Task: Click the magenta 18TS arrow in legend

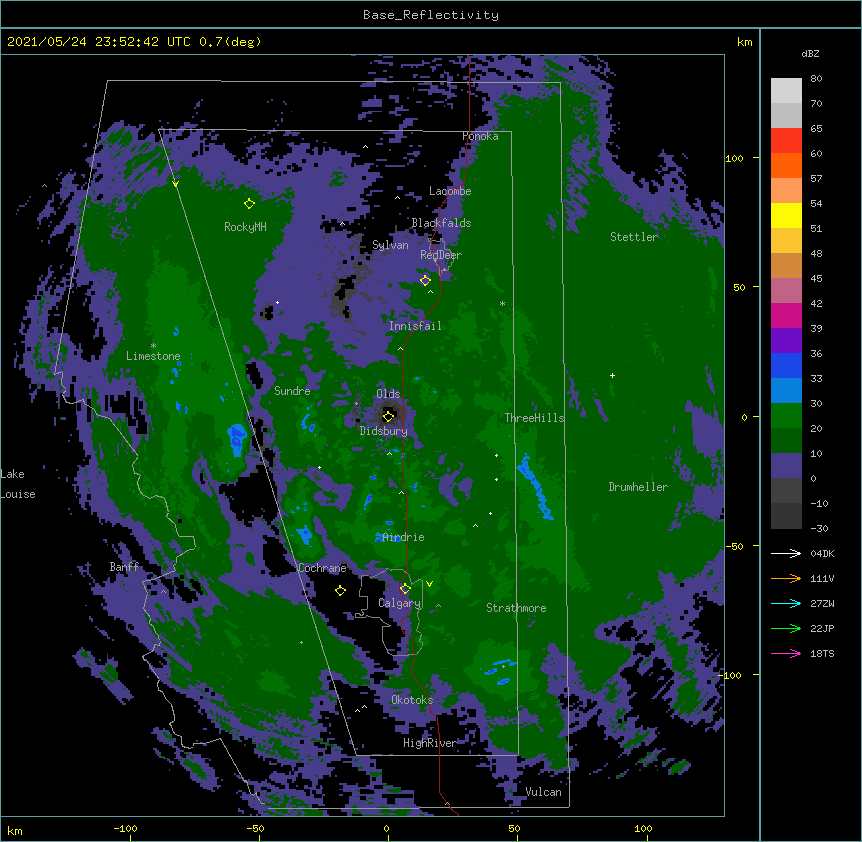Action: [786, 653]
